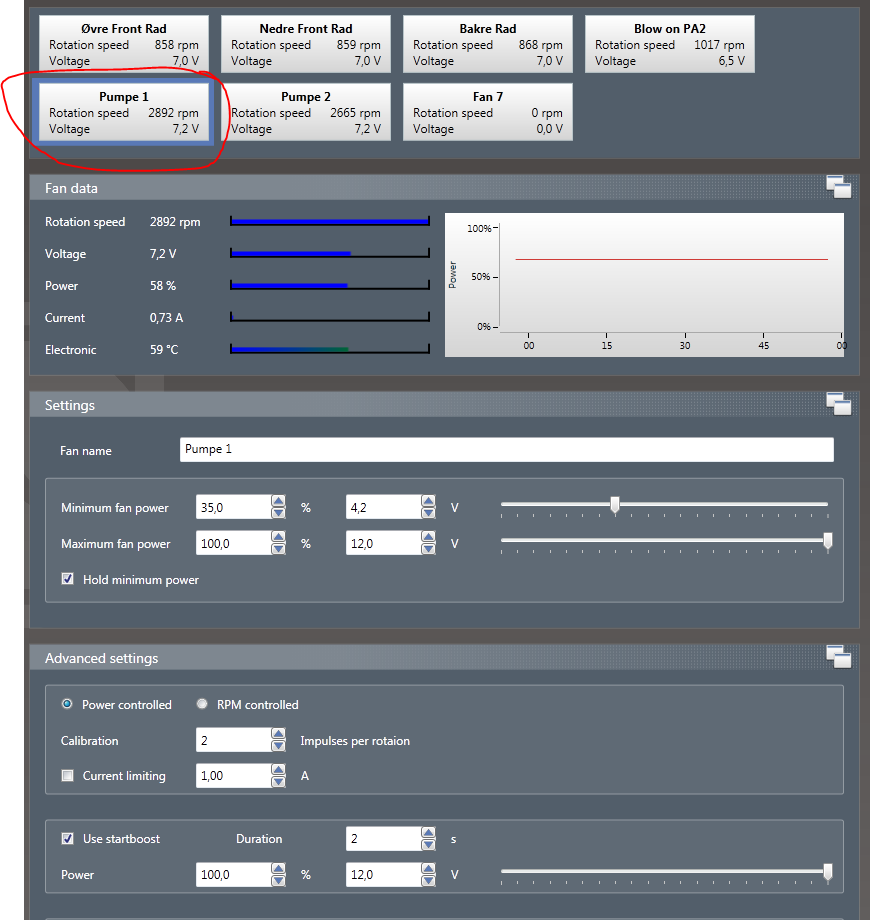The height and width of the screenshot is (920, 870).
Task: Open the Blow on PA2 fan tile
Action: [x=670, y=44]
